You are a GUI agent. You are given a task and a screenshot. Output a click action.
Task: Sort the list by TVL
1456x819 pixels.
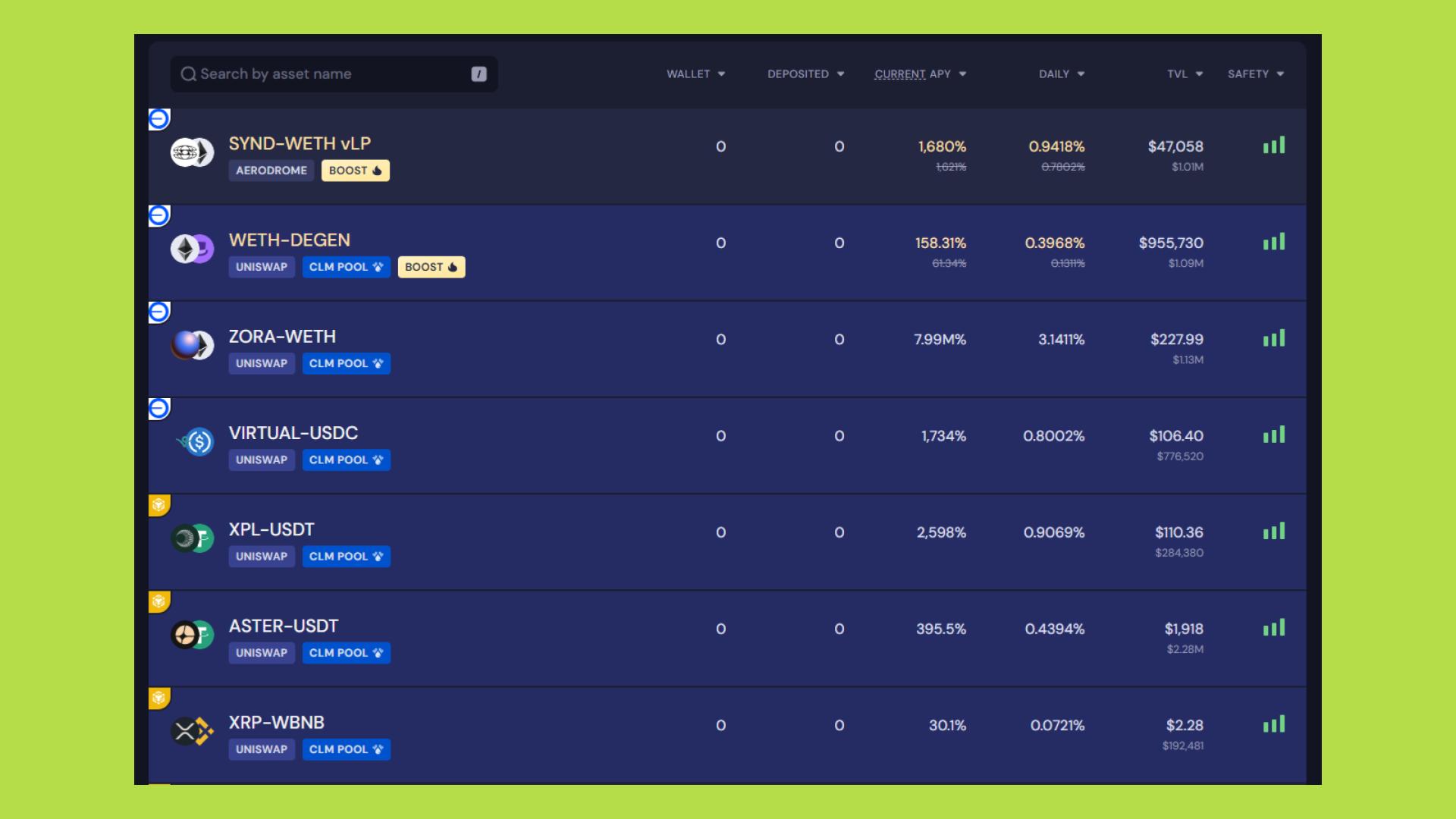click(x=1185, y=74)
